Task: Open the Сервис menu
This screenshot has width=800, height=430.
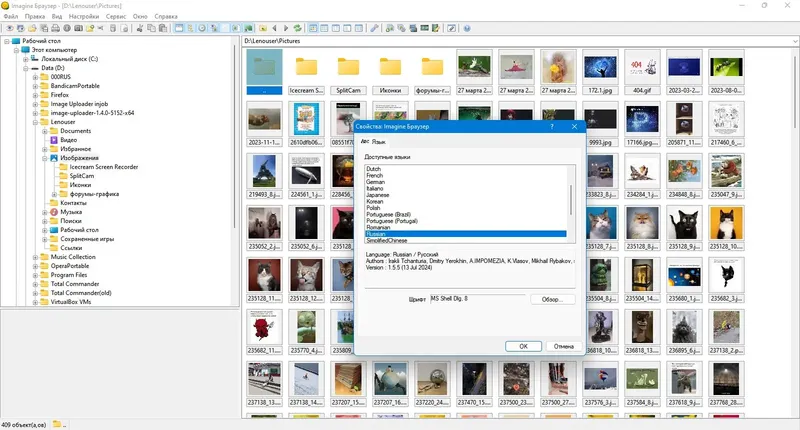Action: pos(116,16)
